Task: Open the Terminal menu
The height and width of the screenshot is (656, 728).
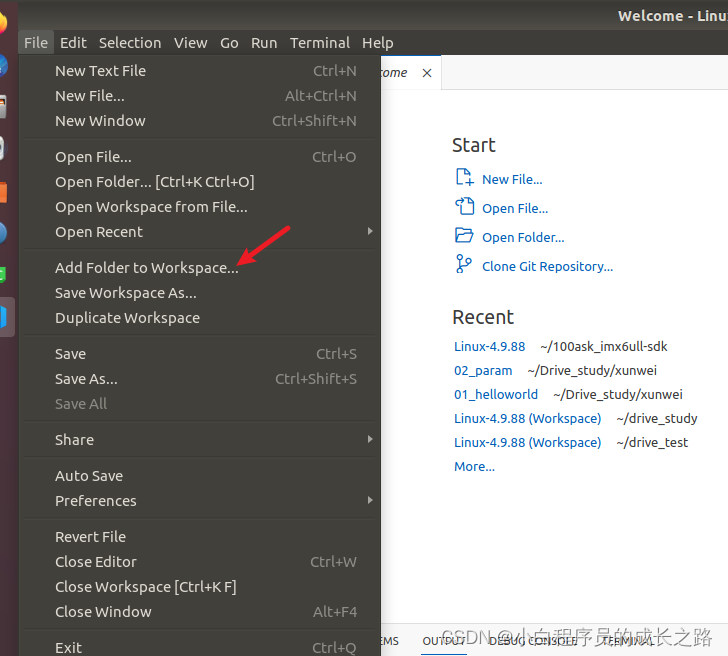Action: click(x=320, y=43)
